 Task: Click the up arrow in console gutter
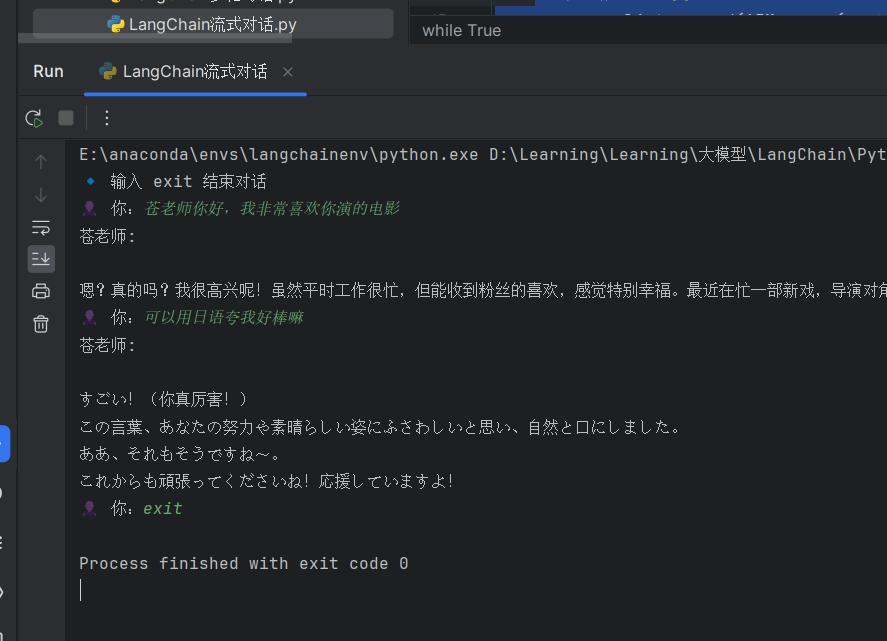coord(41,162)
